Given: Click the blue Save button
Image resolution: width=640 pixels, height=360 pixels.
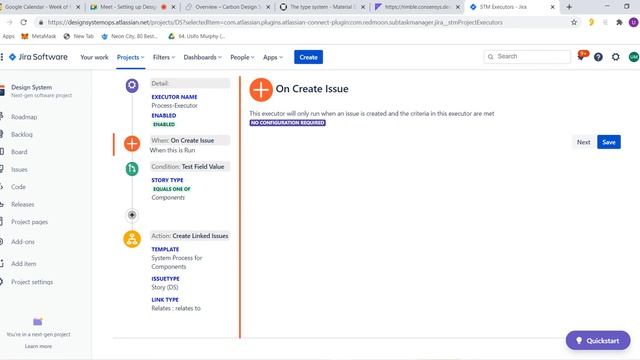Looking at the screenshot, I should pos(609,142).
